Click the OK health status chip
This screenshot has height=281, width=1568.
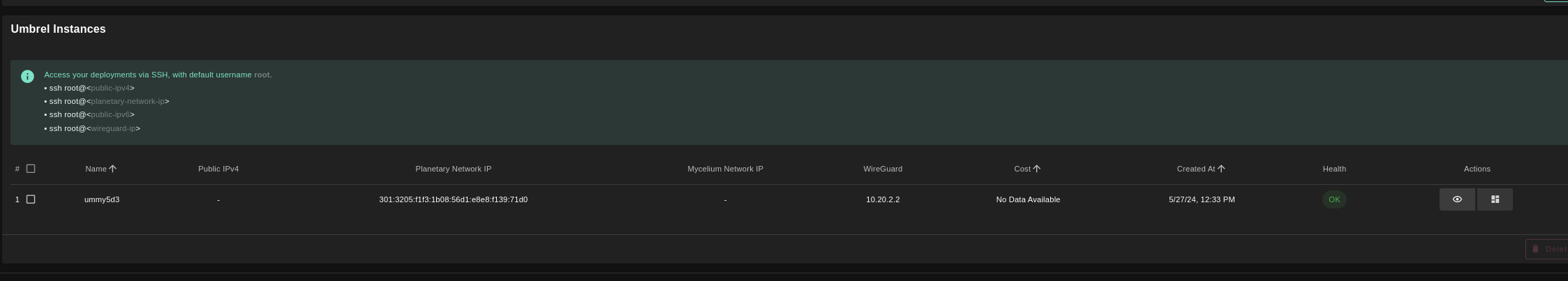click(x=1334, y=199)
